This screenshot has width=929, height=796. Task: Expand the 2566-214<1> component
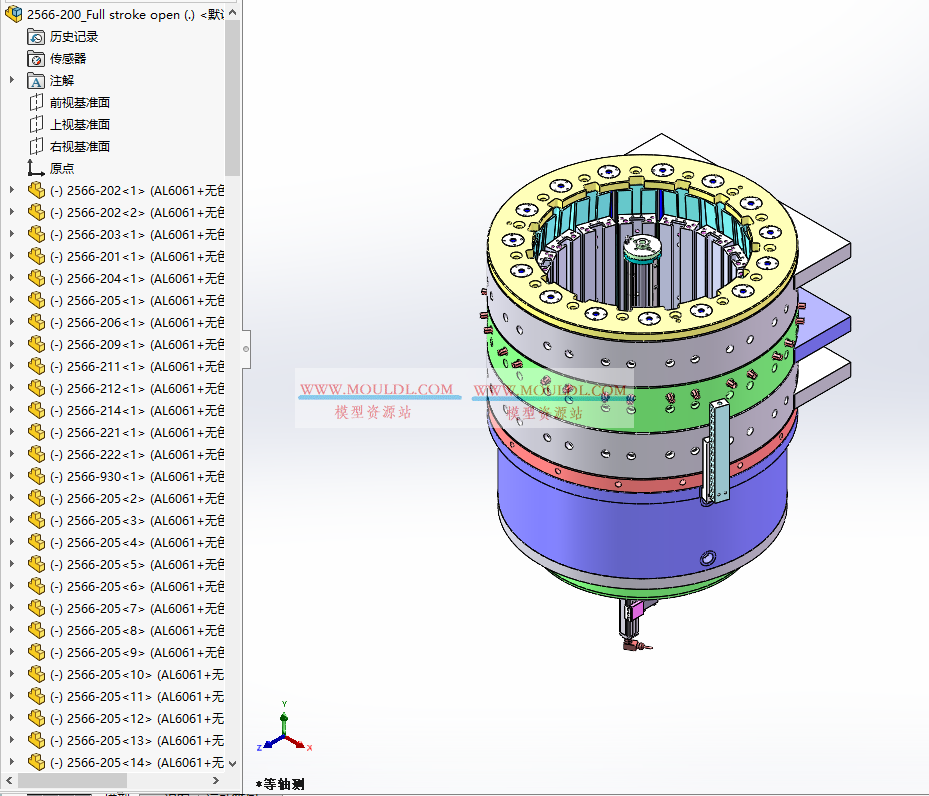(12, 410)
